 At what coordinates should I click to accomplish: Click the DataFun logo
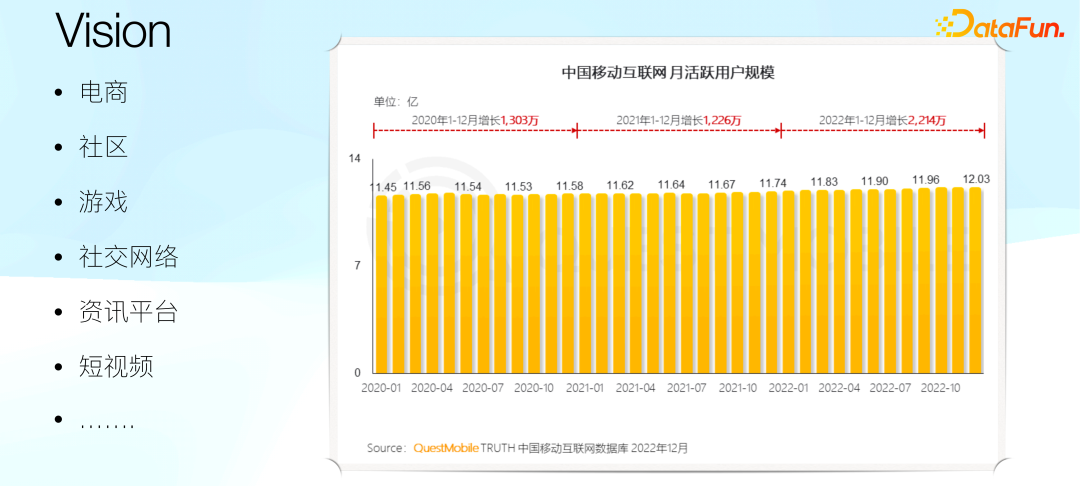coord(1000,25)
